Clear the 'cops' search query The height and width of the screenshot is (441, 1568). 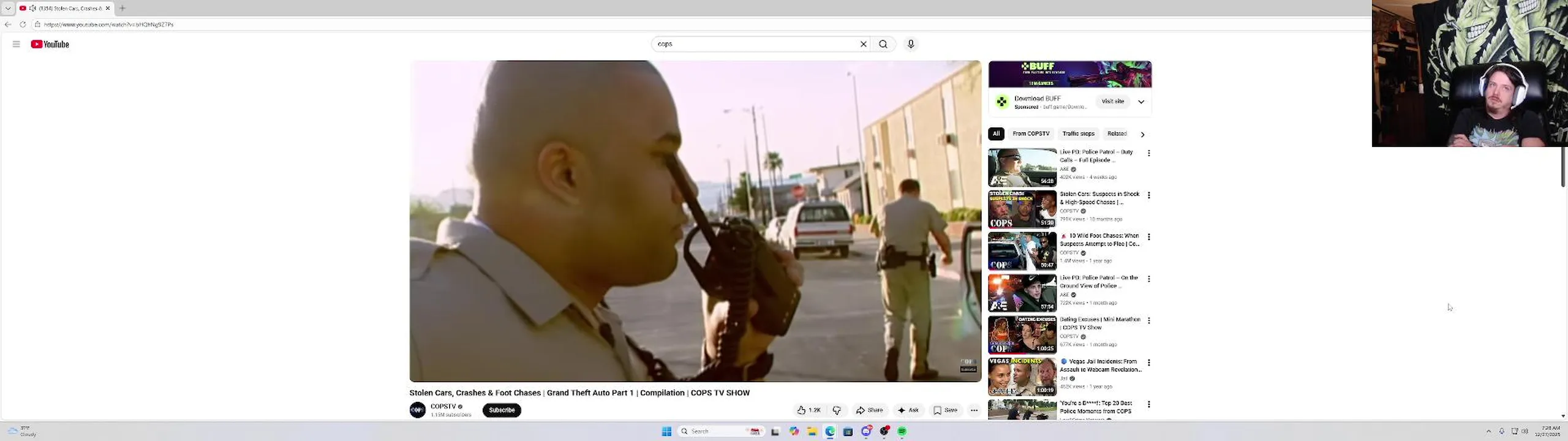tap(863, 44)
